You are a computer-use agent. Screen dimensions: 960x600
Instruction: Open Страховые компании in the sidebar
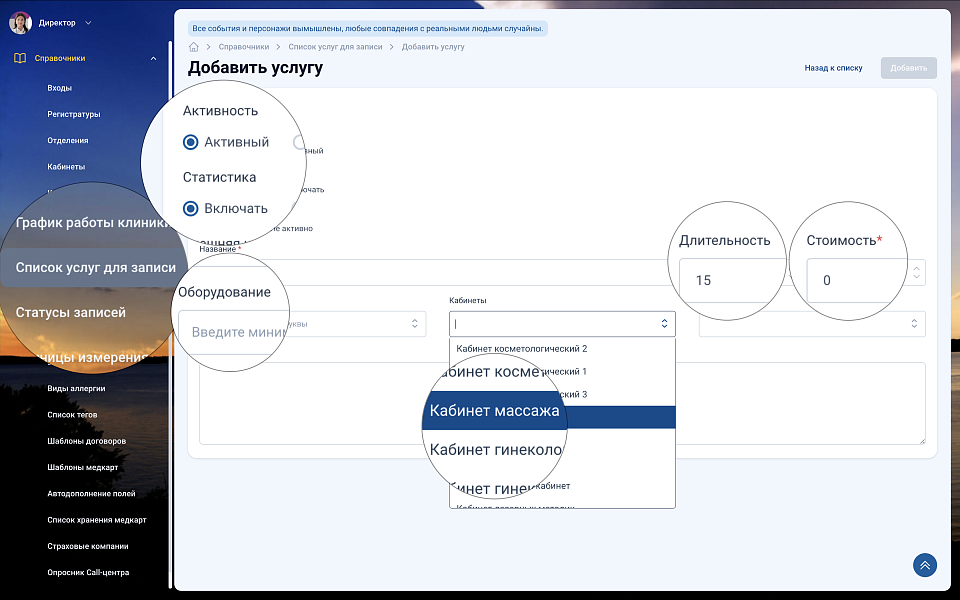(88, 546)
